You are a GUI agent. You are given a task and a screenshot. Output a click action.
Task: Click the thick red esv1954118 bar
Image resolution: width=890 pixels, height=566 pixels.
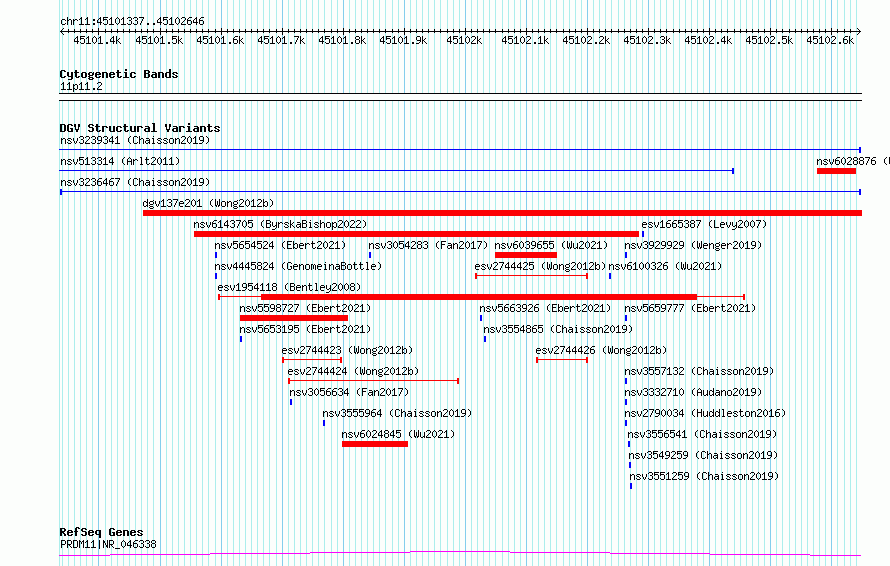pyautogui.click(x=479, y=297)
